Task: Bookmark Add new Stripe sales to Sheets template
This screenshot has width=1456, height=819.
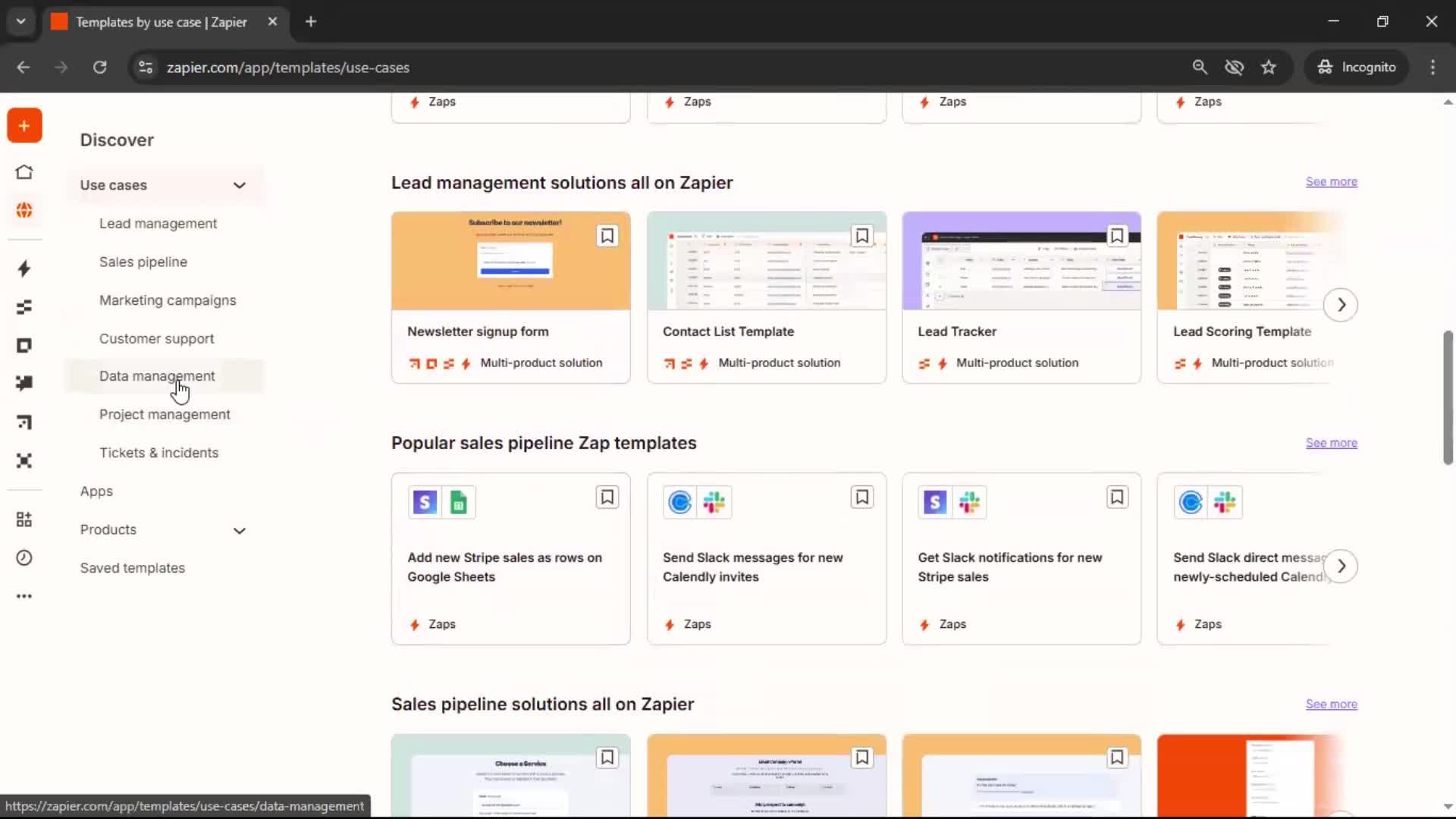Action: 607,497
